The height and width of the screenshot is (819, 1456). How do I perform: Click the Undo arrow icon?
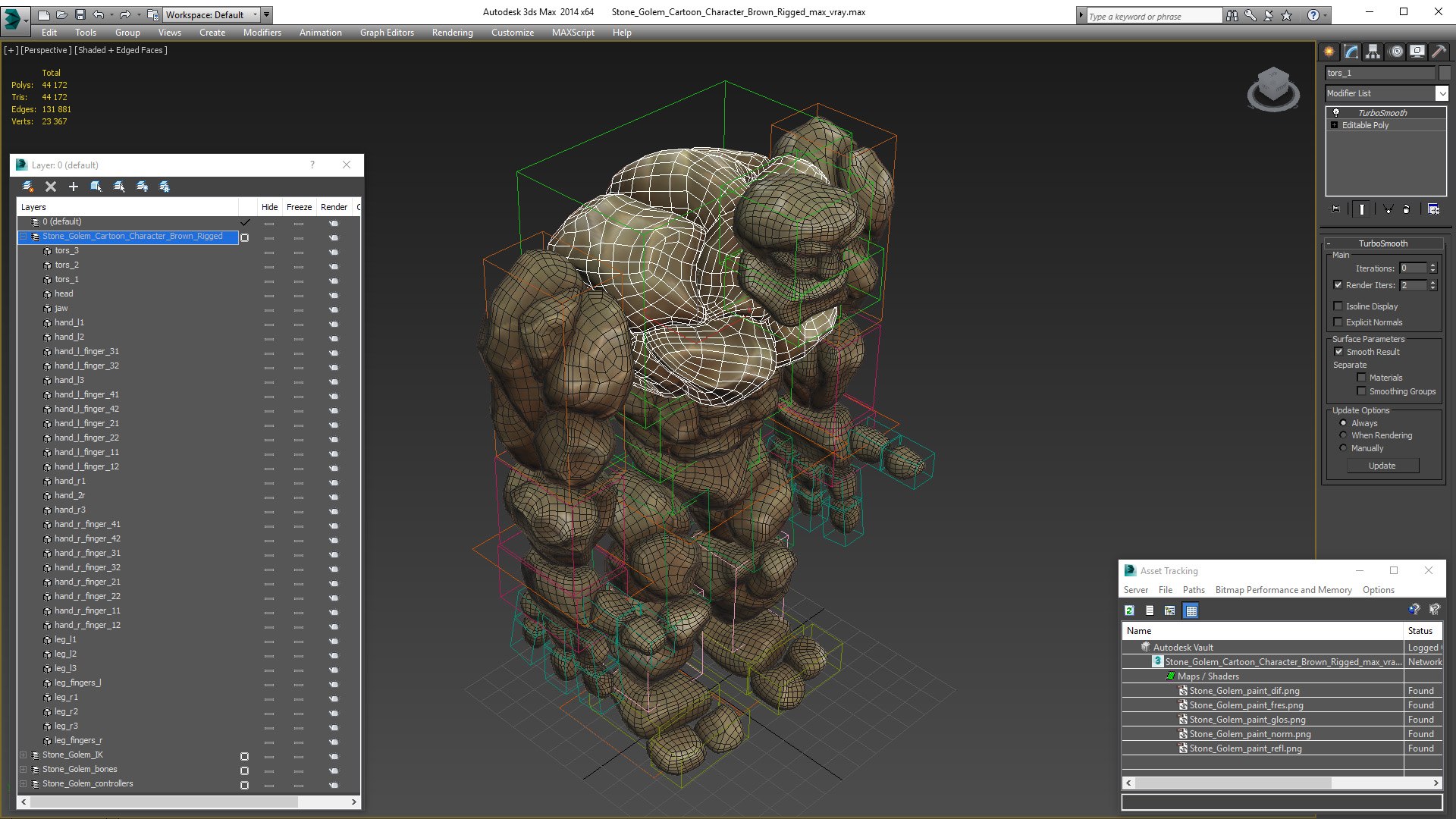click(98, 14)
